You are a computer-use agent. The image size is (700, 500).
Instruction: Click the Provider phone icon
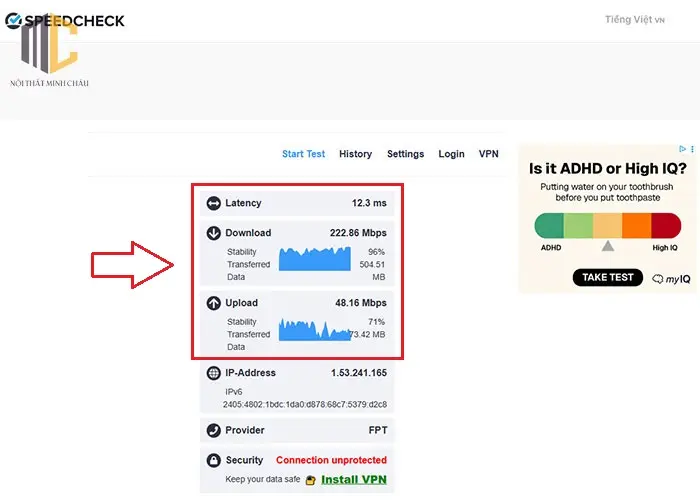[213, 430]
